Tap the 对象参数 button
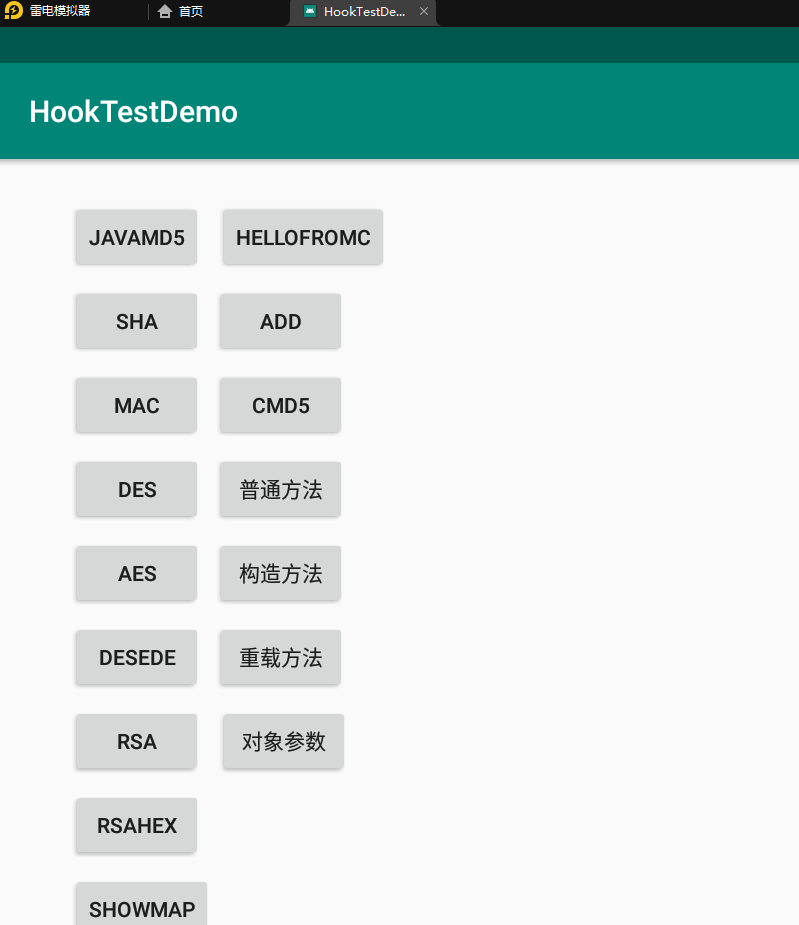The width and height of the screenshot is (799, 925). pyautogui.click(x=282, y=741)
